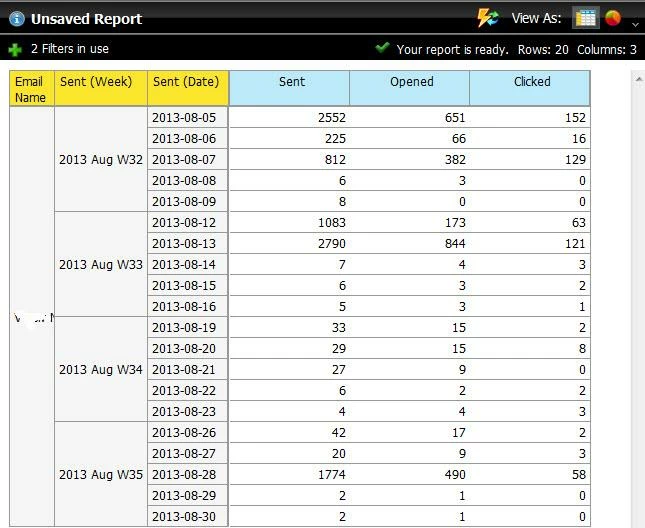Screen dimensions: 645x528
Task: Click the Sent (Date) column header
Action: [x=188, y=89]
